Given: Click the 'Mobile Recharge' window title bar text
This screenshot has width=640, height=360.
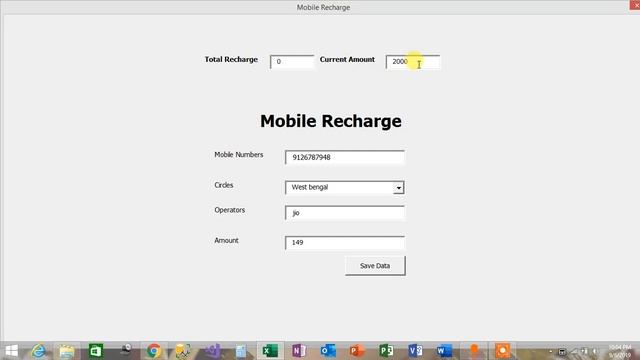Looking at the screenshot, I should click(323, 7).
